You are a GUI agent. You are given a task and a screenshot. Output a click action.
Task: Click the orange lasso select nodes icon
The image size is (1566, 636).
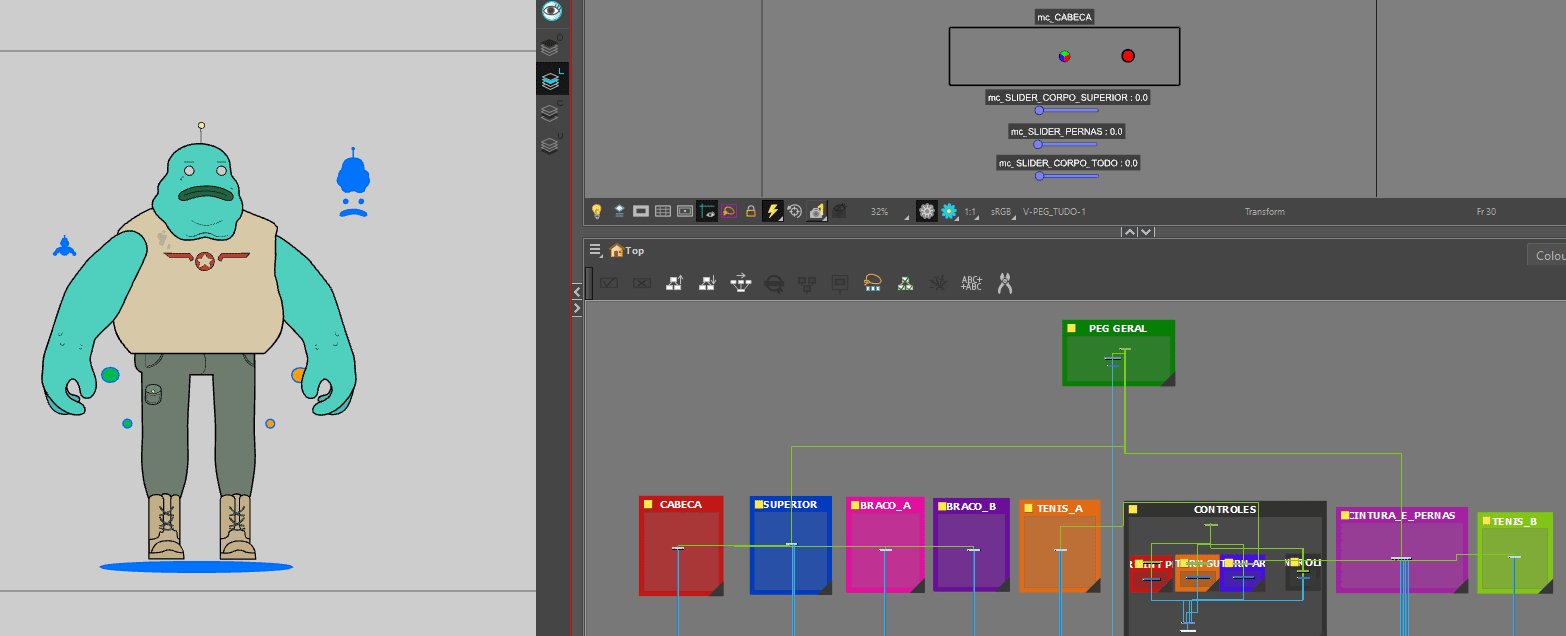click(872, 283)
